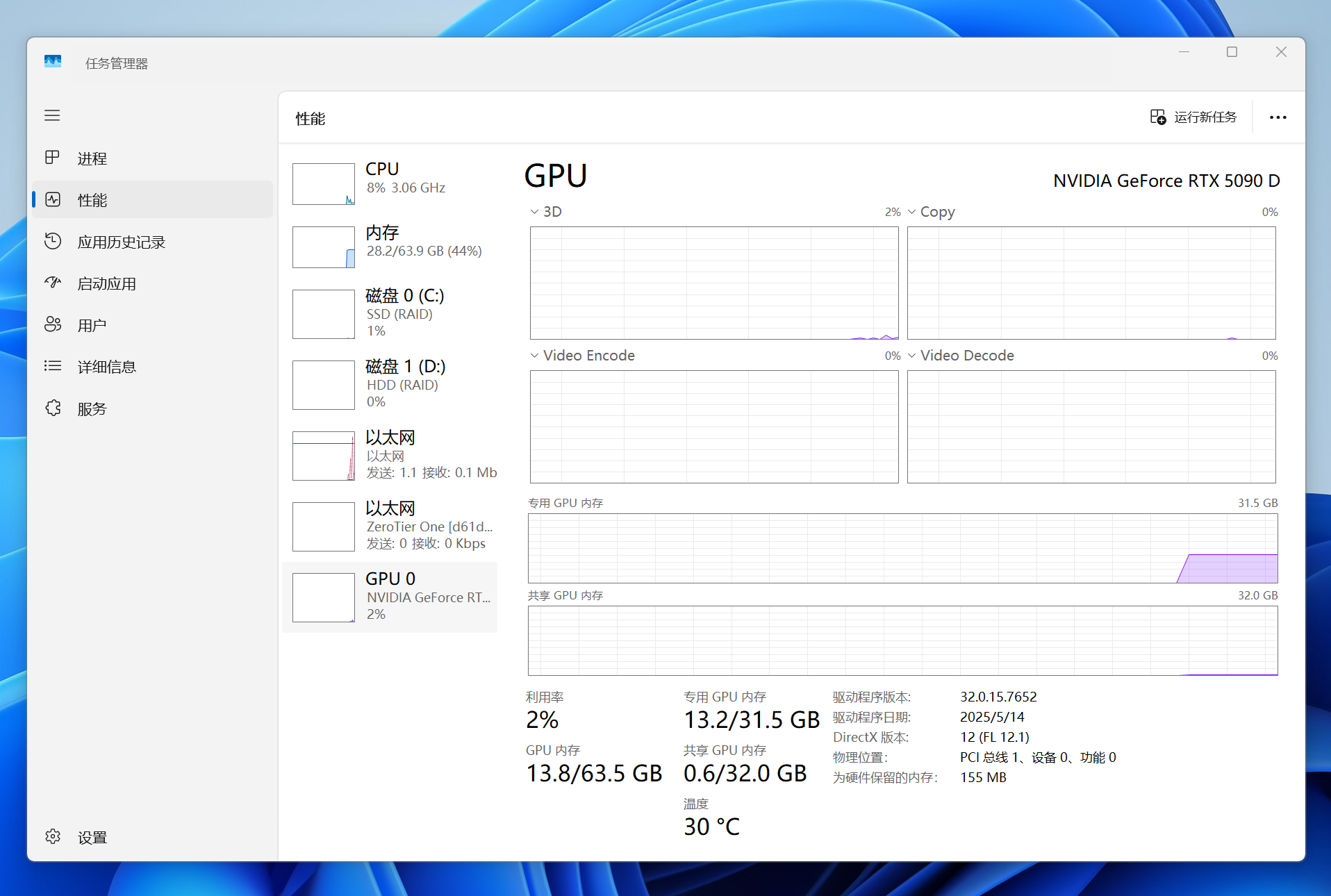Viewport: 1331px width, 896px height.
Task: Select the 进程 processes icon
Action: pos(52,158)
